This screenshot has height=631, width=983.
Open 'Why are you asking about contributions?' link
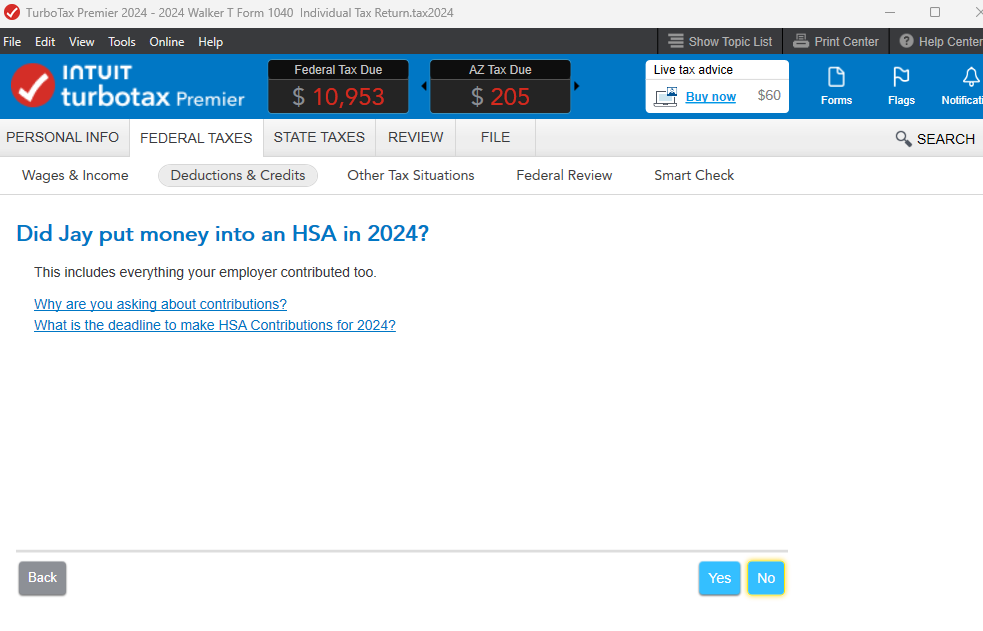click(x=160, y=304)
